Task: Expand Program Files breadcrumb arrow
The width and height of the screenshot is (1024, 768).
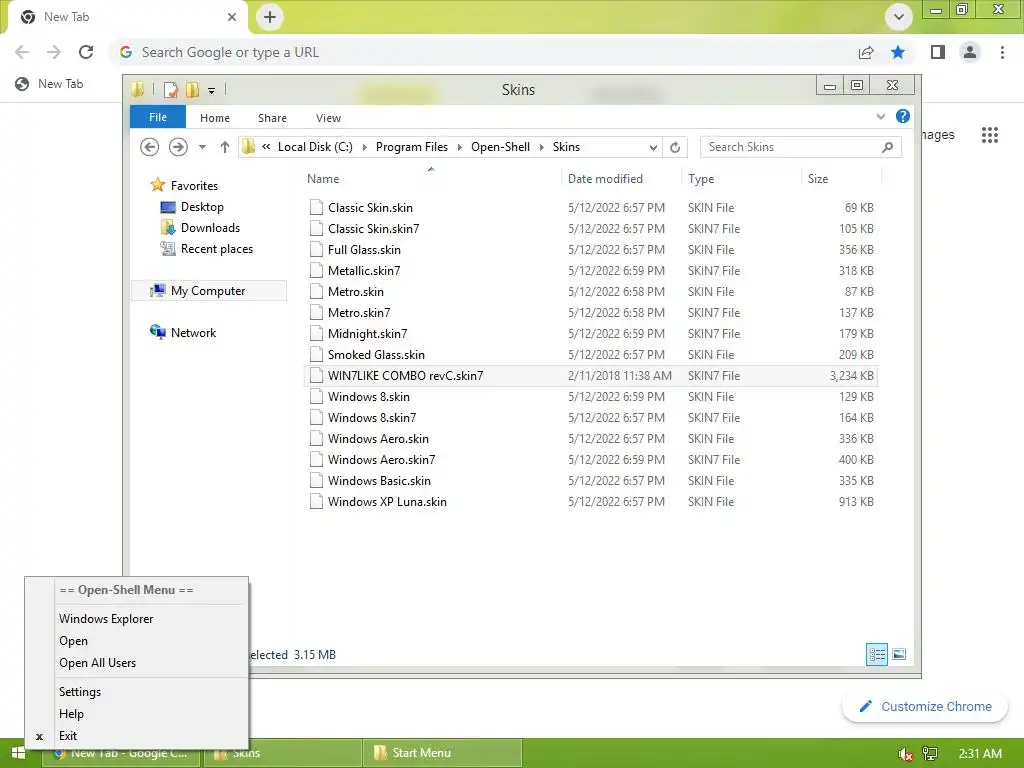Action: (x=459, y=147)
